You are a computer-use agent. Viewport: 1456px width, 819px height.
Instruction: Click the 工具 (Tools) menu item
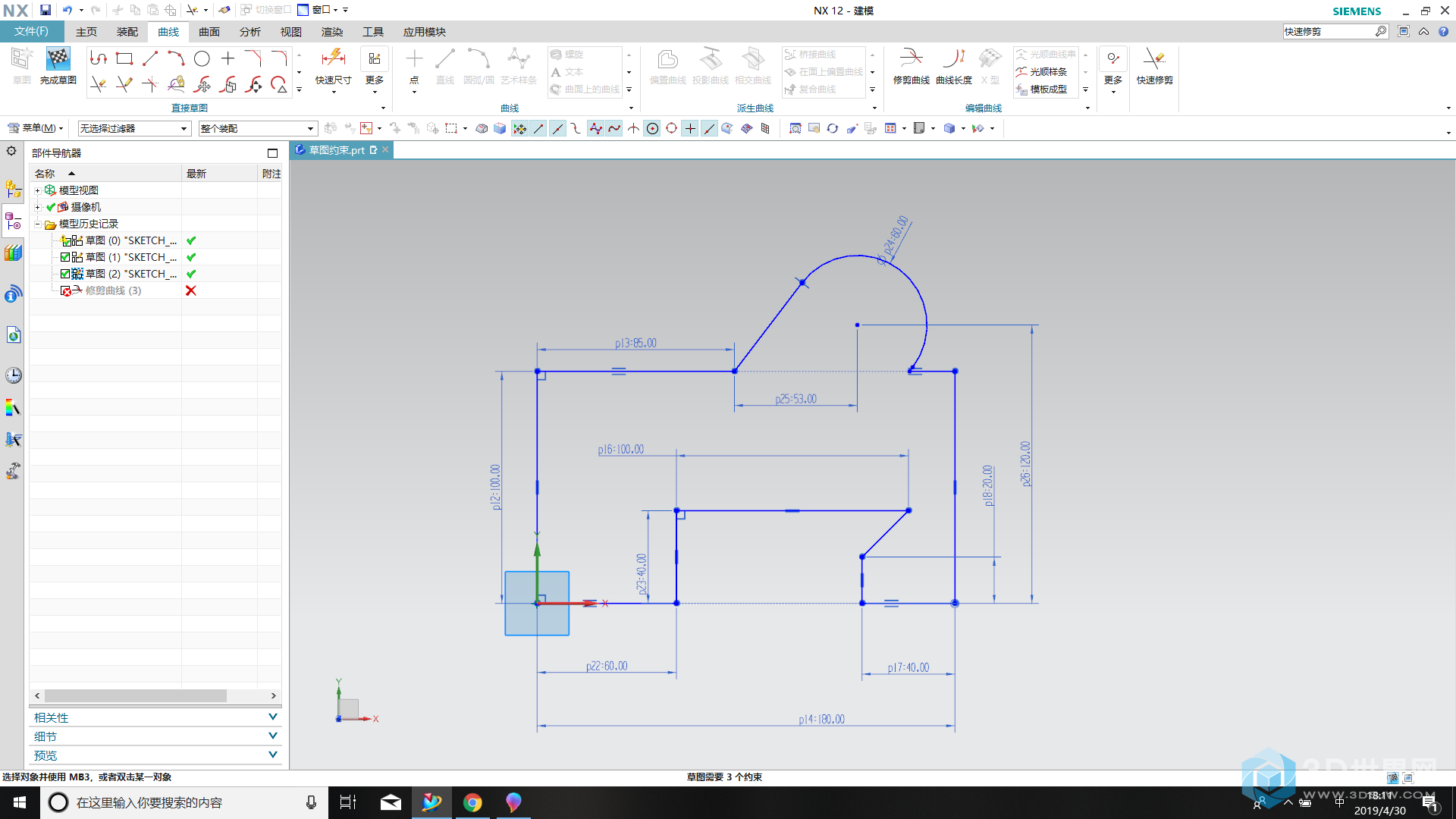point(372,31)
